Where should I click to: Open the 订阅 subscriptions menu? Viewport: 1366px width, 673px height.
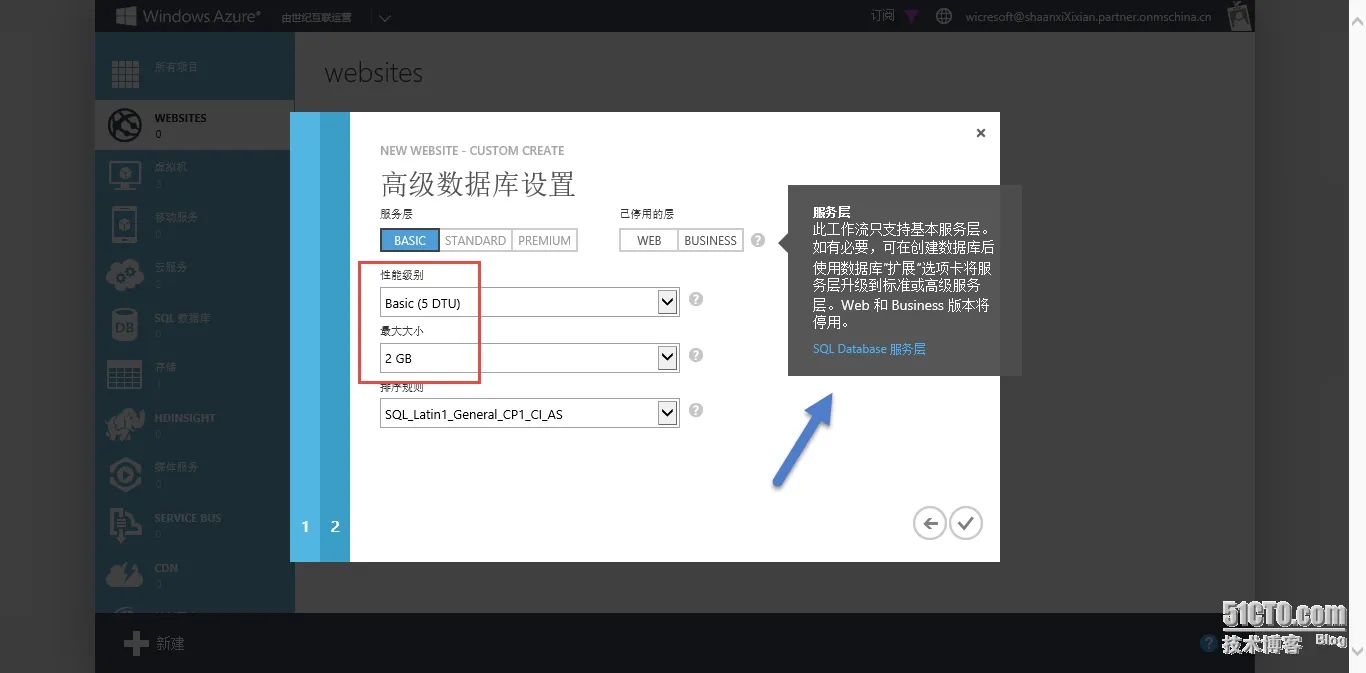pos(882,16)
